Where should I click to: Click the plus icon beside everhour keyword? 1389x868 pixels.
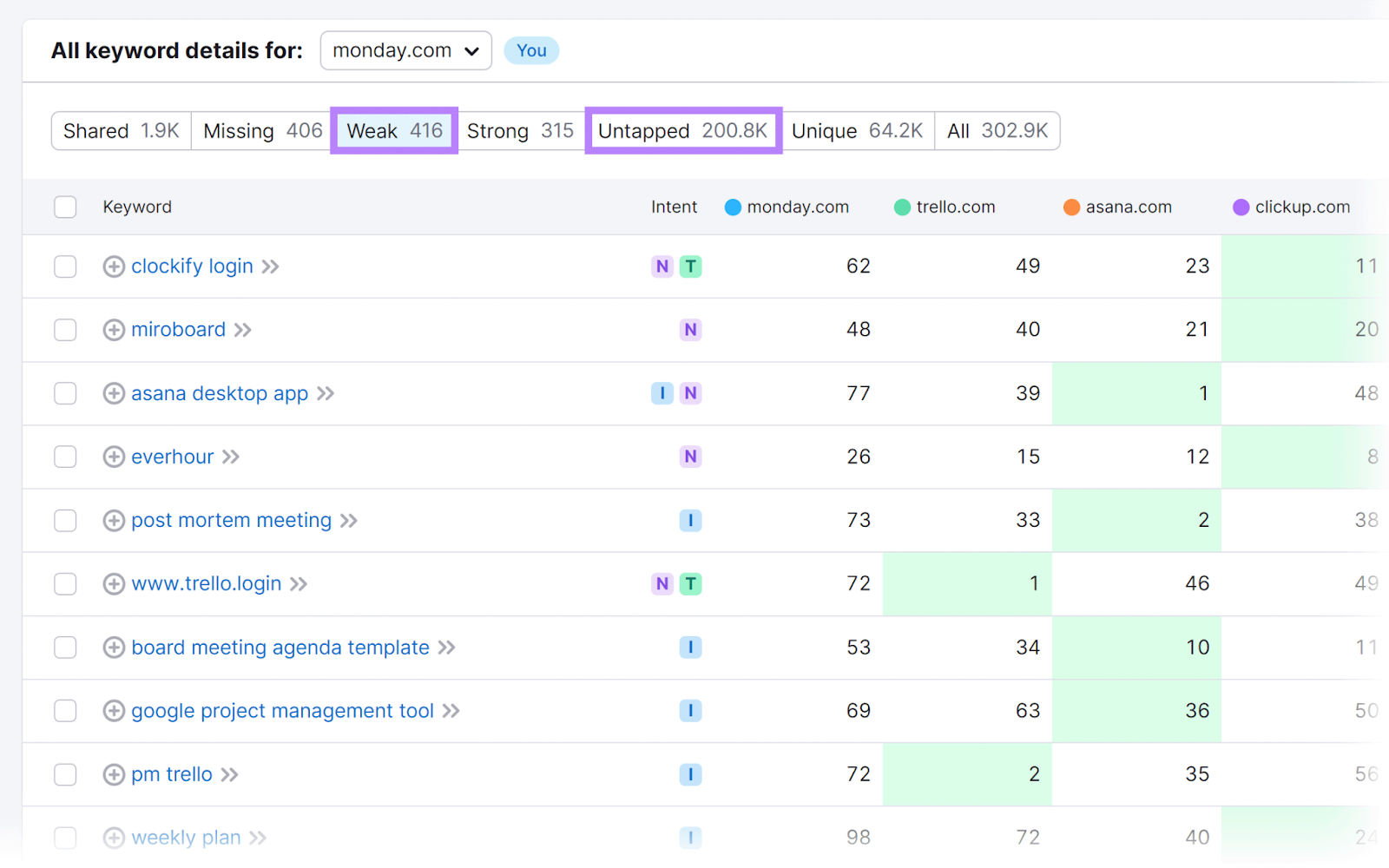pos(114,457)
